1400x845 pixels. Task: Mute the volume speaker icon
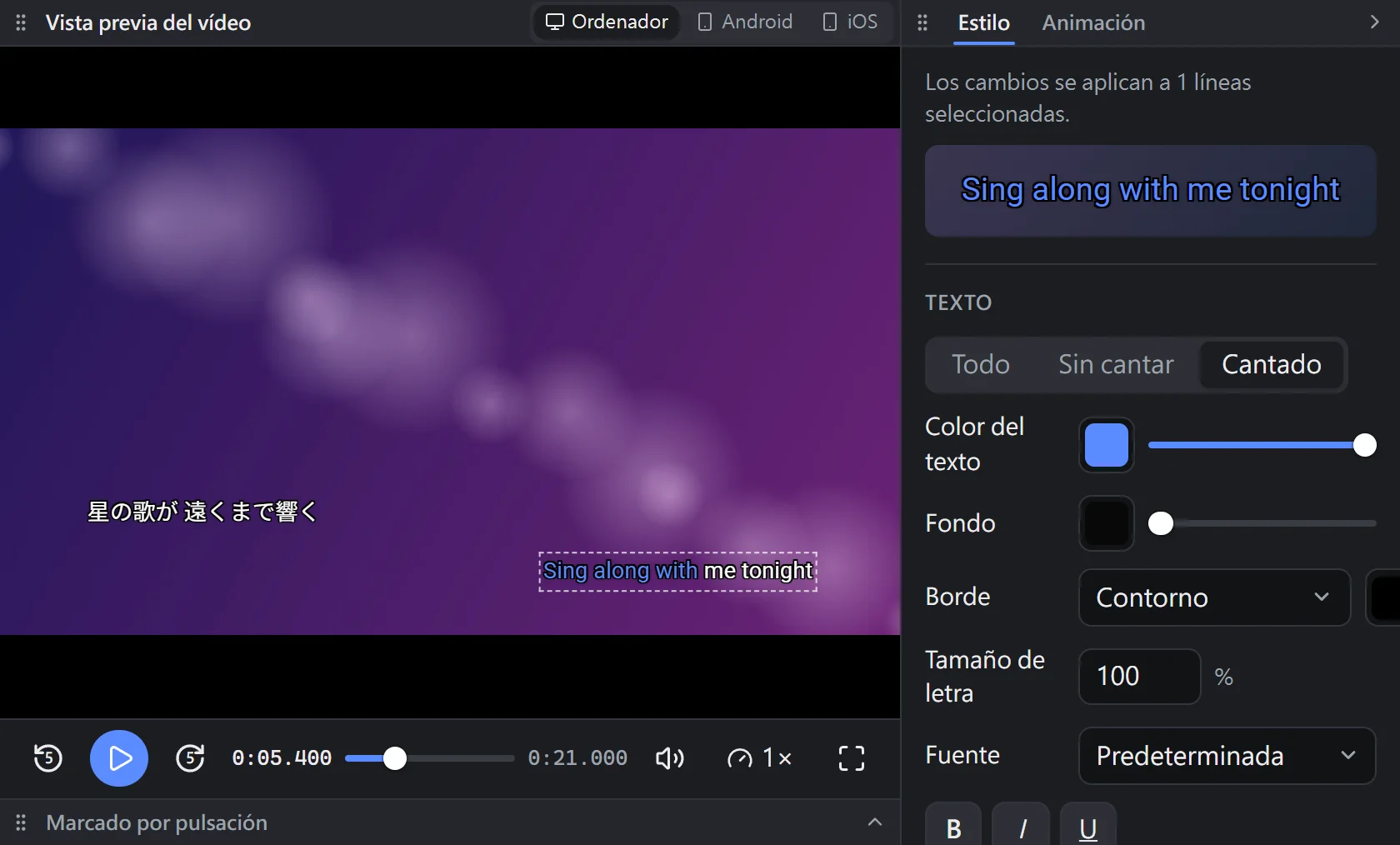point(670,758)
